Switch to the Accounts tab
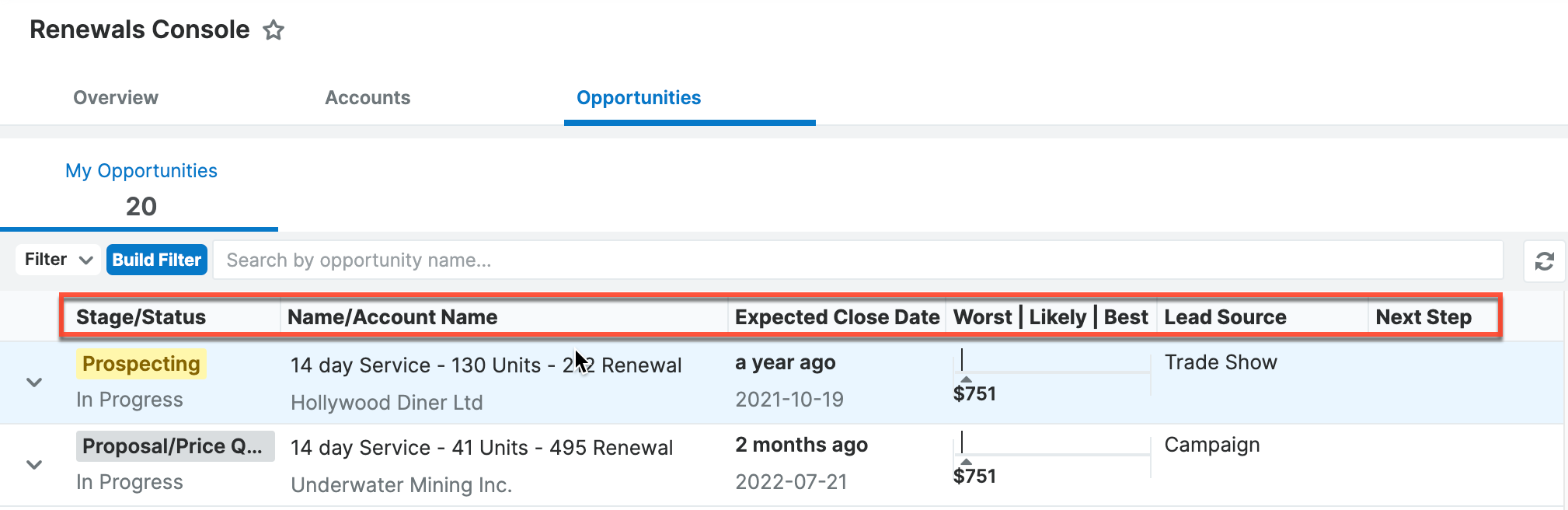This screenshot has width=1568, height=510. (368, 98)
